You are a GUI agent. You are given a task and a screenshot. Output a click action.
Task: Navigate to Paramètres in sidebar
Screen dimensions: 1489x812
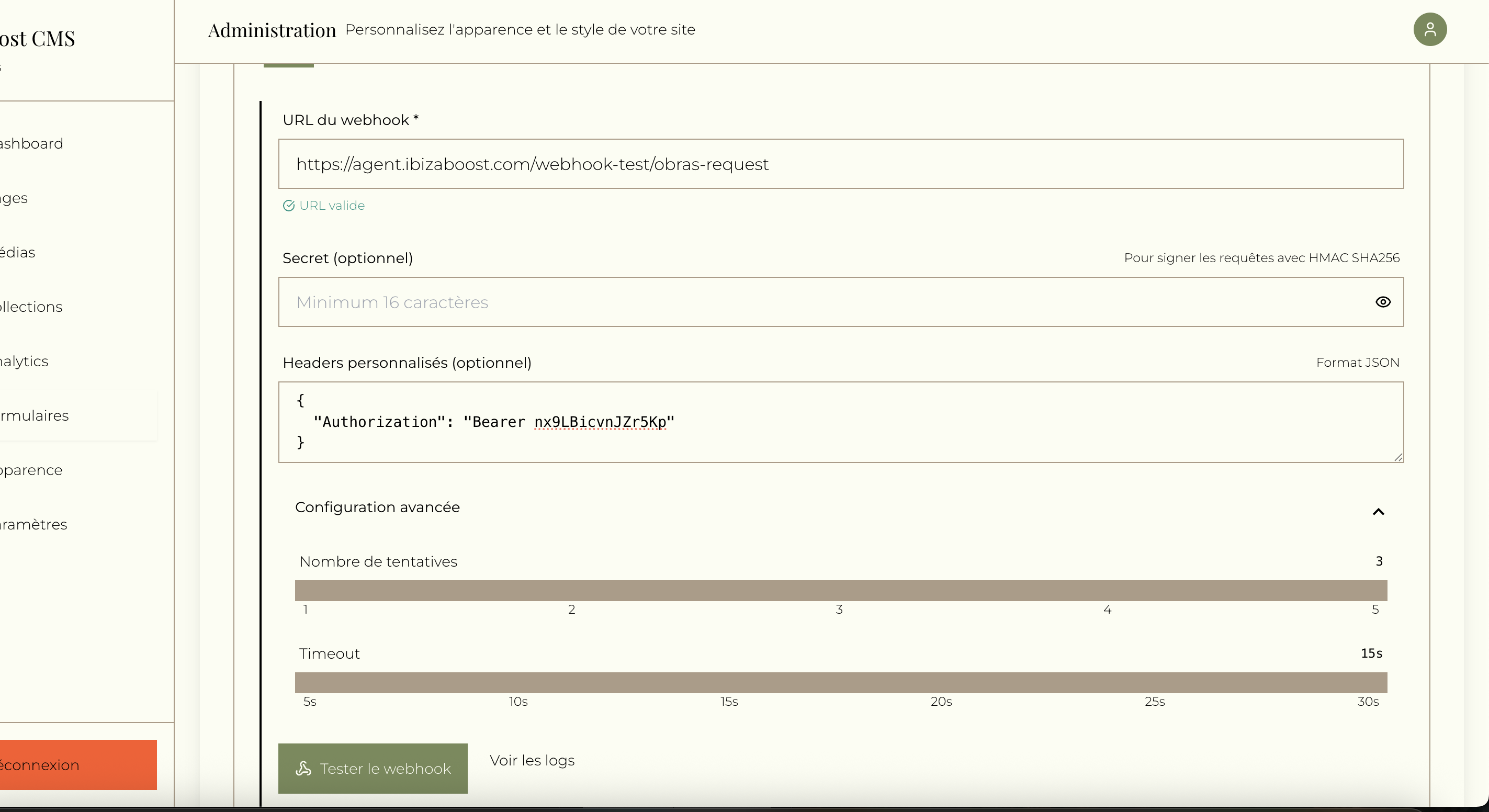coord(33,524)
